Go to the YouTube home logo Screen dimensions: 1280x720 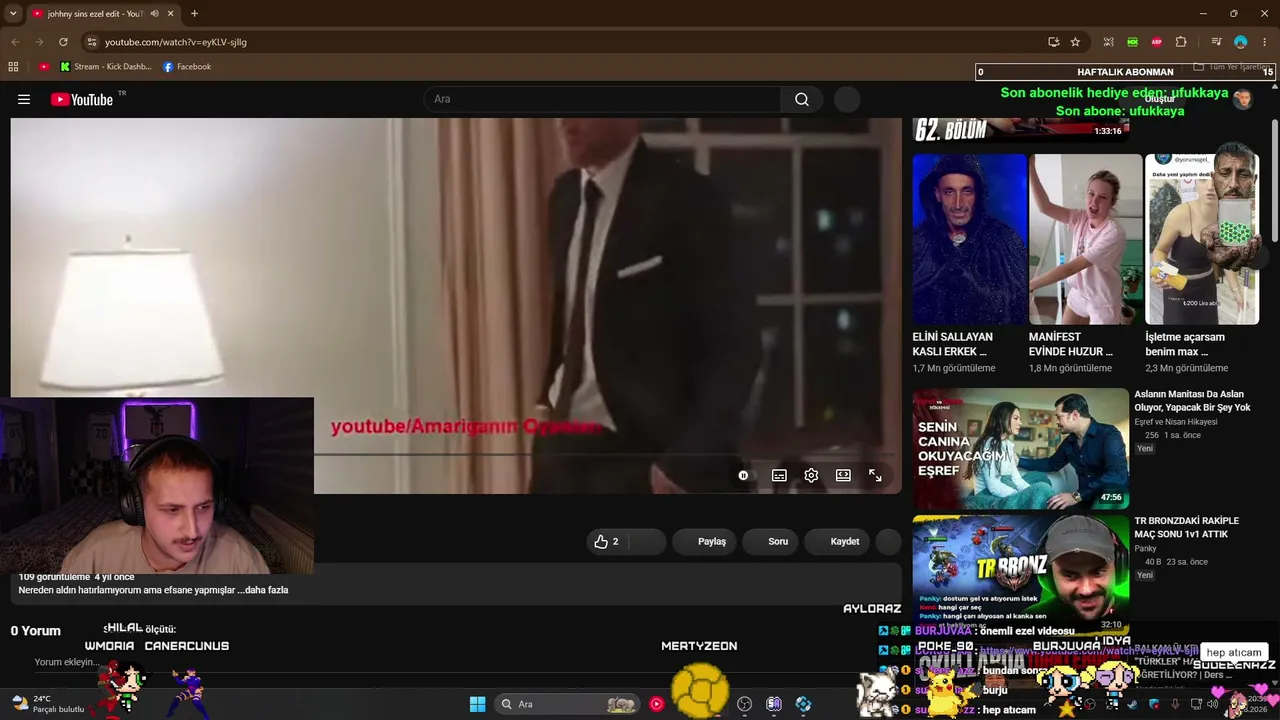click(x=82, y=99)
